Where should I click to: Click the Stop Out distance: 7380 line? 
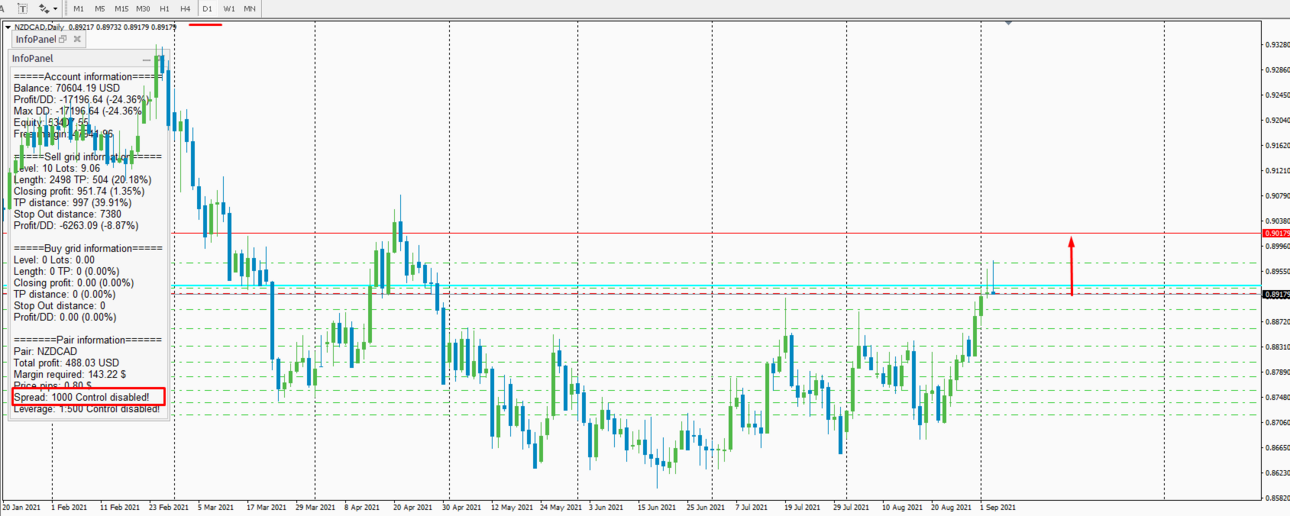tap(67, 214)
